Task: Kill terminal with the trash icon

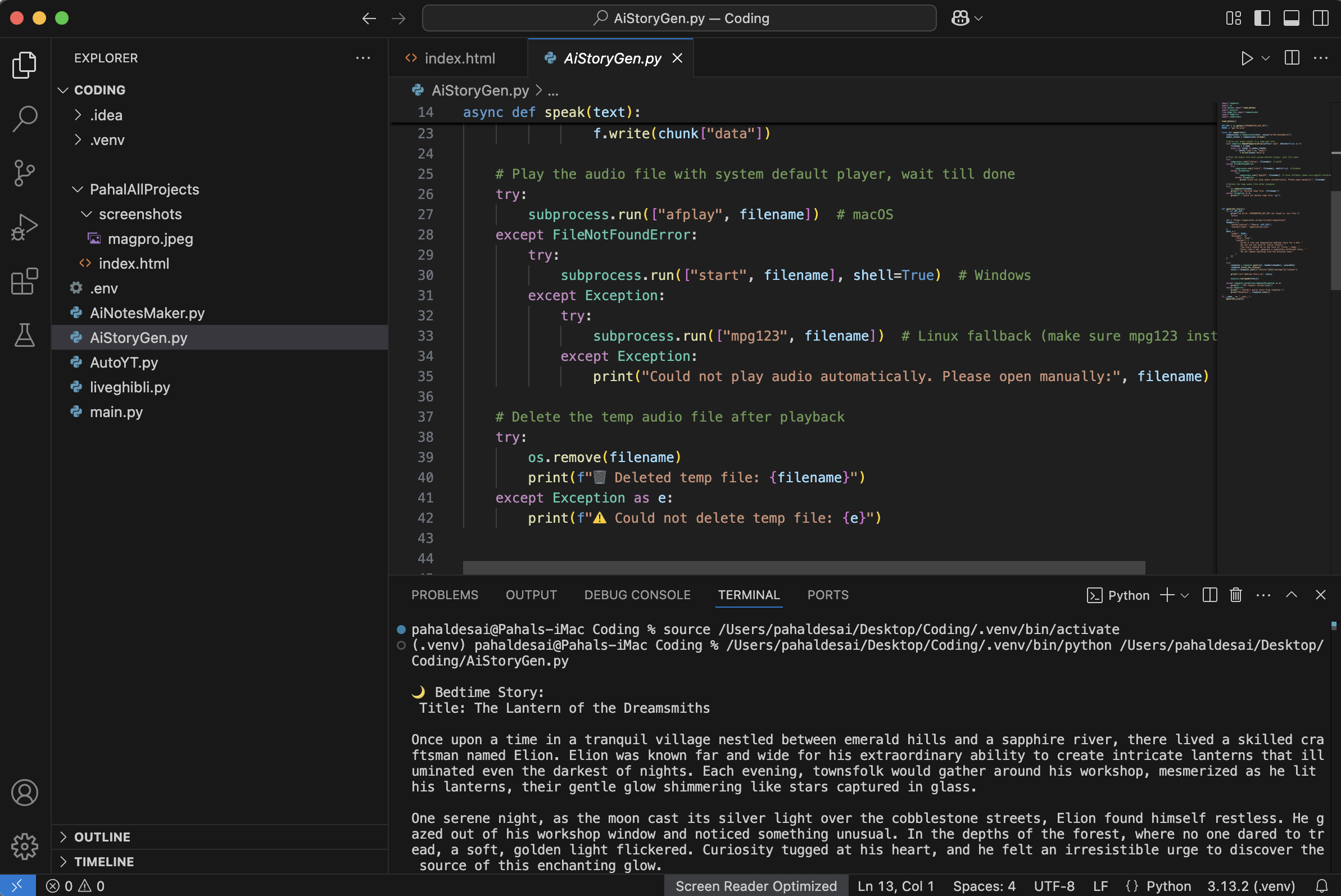Action: point(1235,595)
